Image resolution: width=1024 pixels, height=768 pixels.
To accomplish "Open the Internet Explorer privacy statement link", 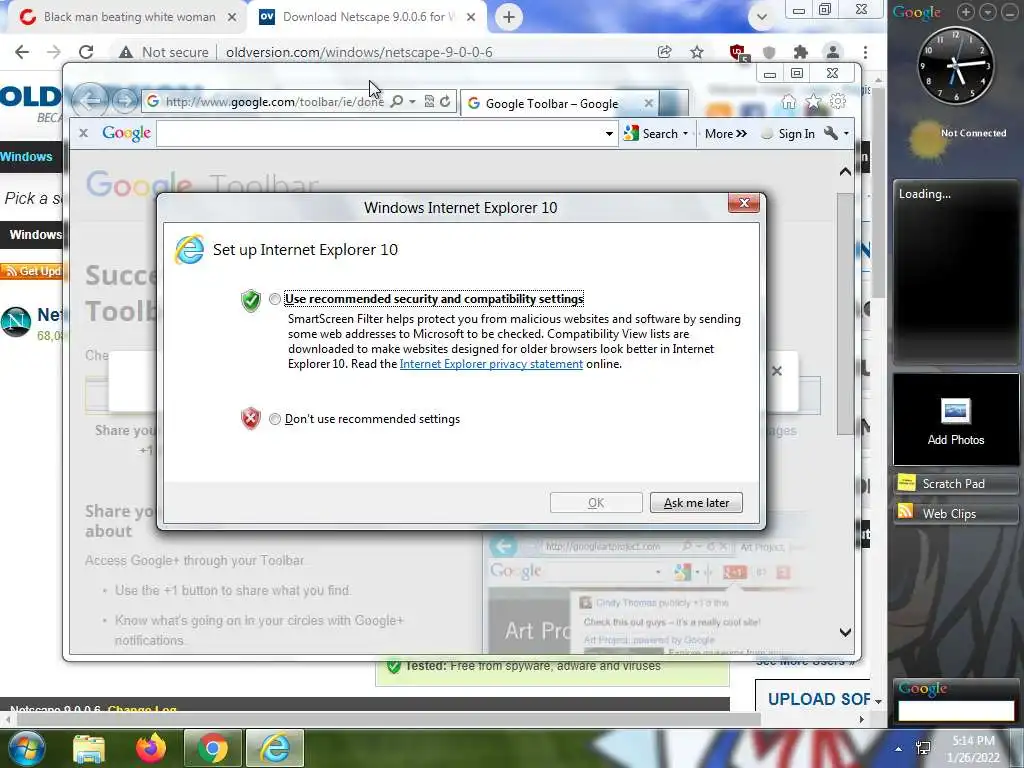I will (x=491, y=364).
